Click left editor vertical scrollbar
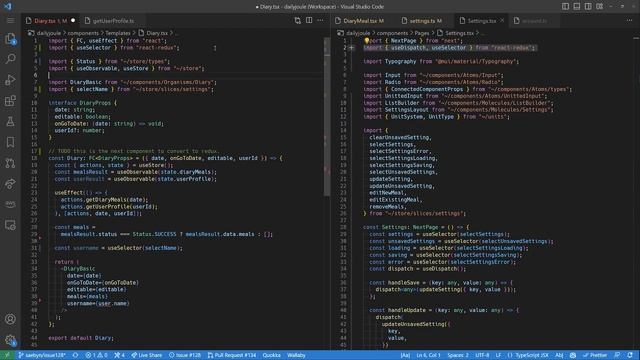 point(327,117)
